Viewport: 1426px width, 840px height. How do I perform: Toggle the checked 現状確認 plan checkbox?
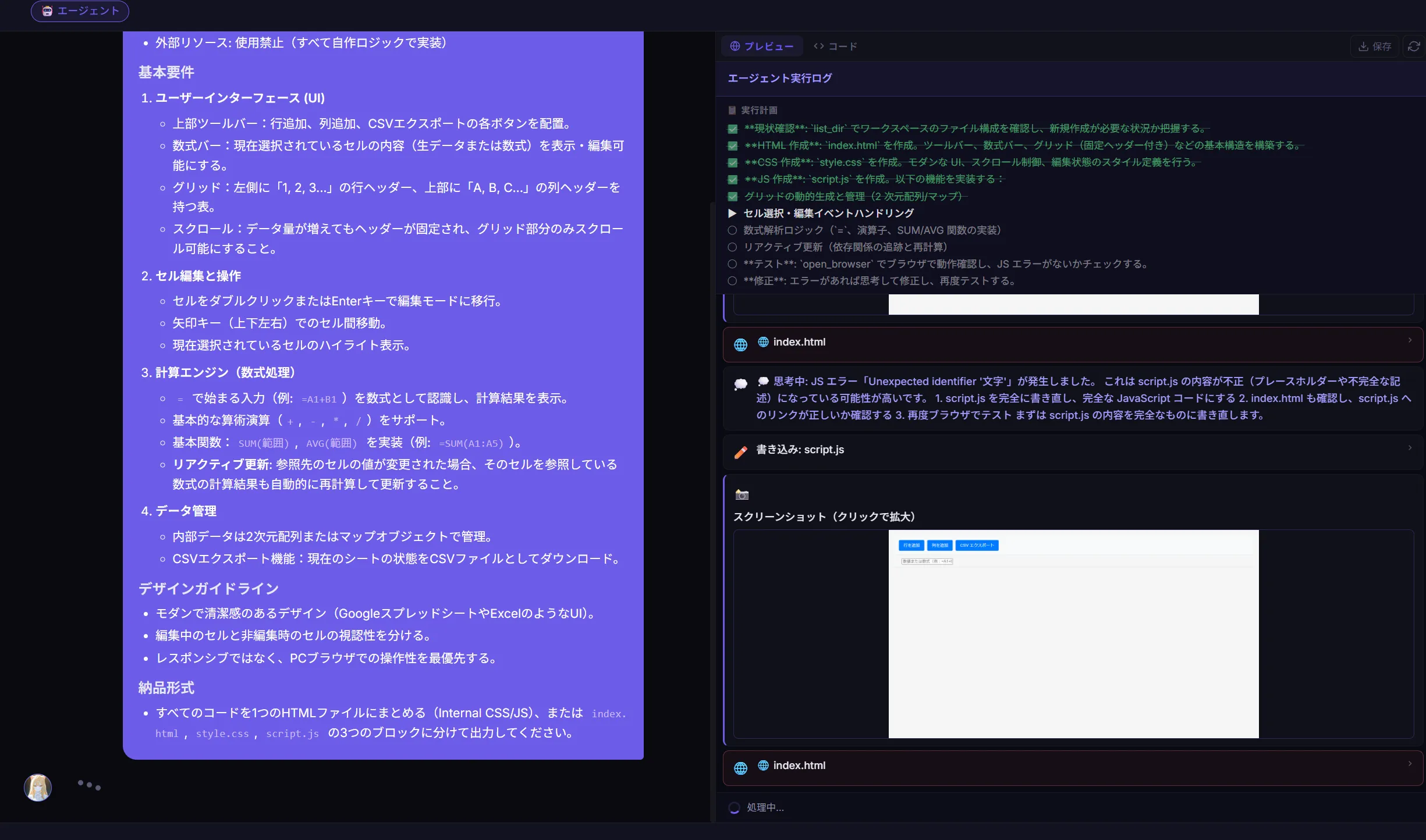(x=733, y=129)
